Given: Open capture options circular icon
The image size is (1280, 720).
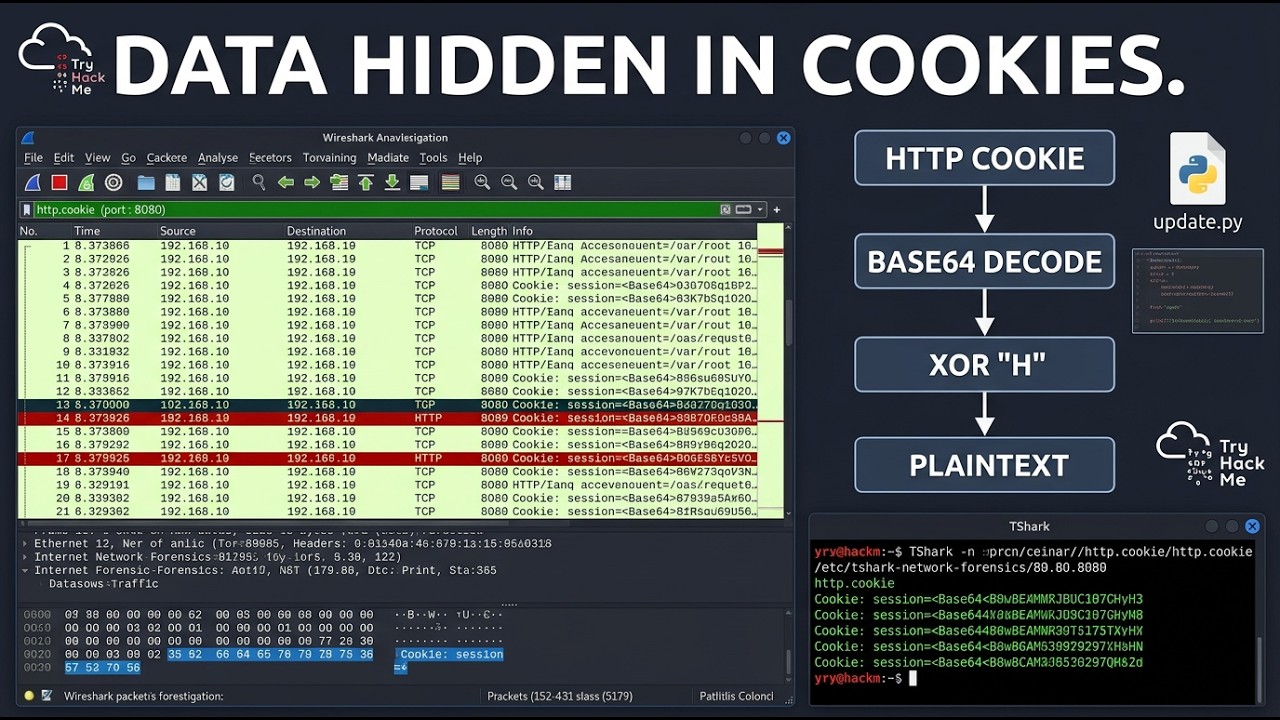Looking at the screenshot, I should 114,182.
